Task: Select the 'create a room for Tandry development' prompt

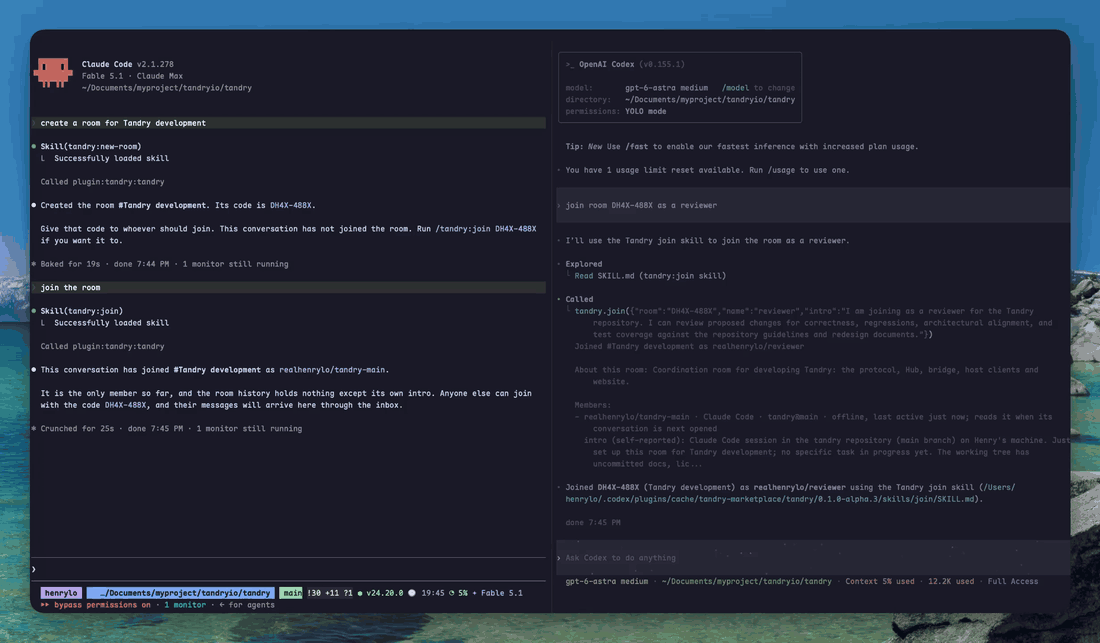Action: pos(288,123)
